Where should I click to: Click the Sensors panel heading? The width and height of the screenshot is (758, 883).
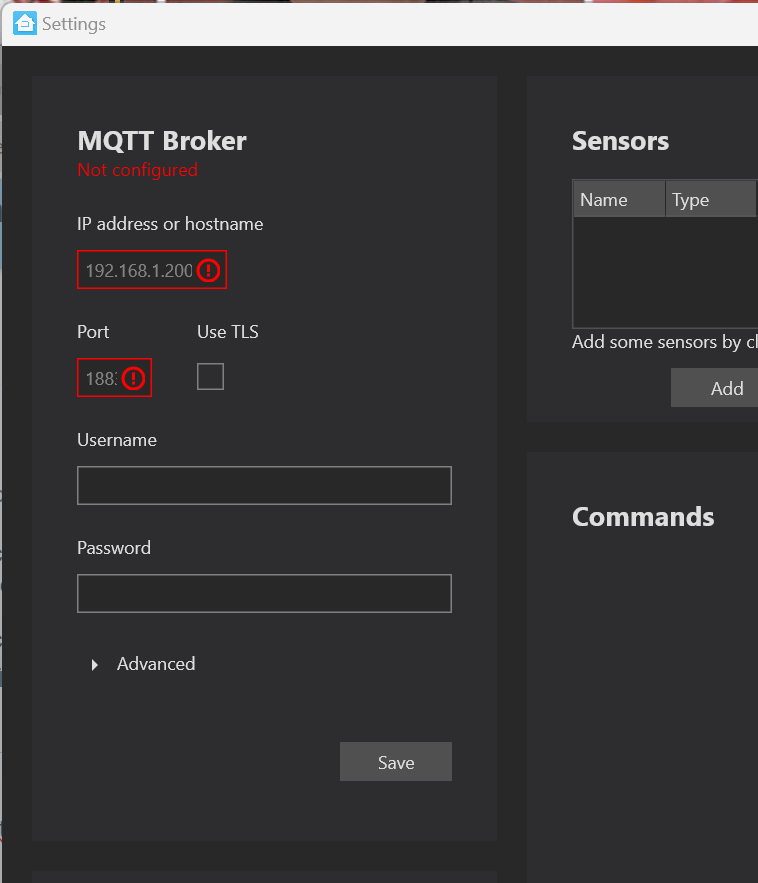click(x=620, y=141)
